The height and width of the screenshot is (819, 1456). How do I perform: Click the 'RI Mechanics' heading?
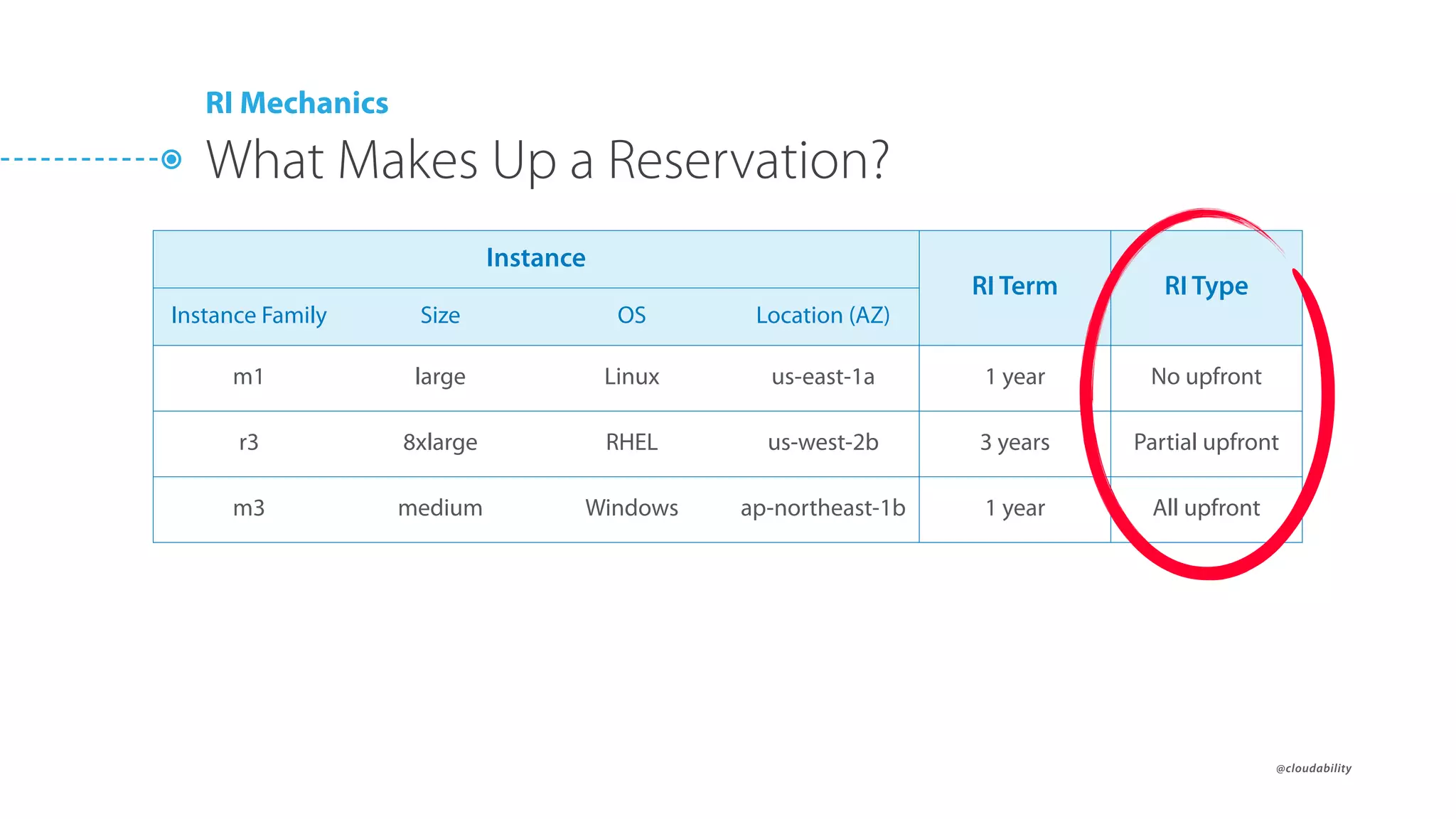tap(296, 103)
